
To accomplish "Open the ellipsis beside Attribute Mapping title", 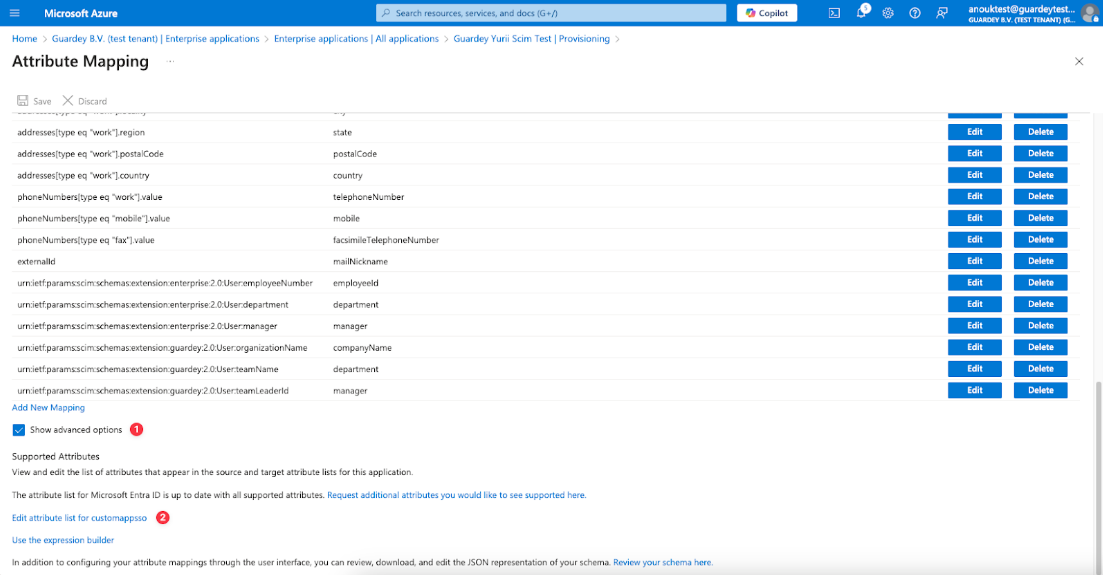I will [170, 62].
